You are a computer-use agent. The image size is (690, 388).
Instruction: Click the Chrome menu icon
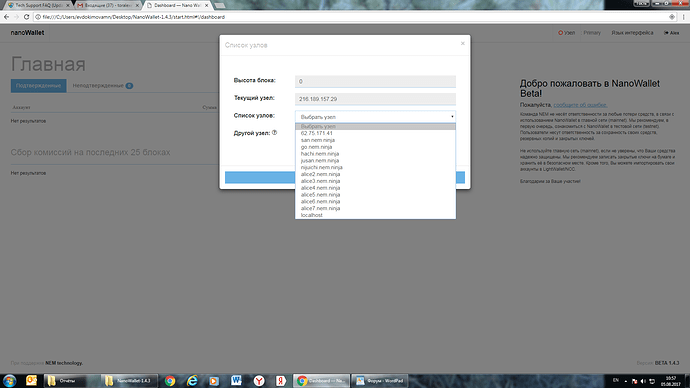(683, 17)
